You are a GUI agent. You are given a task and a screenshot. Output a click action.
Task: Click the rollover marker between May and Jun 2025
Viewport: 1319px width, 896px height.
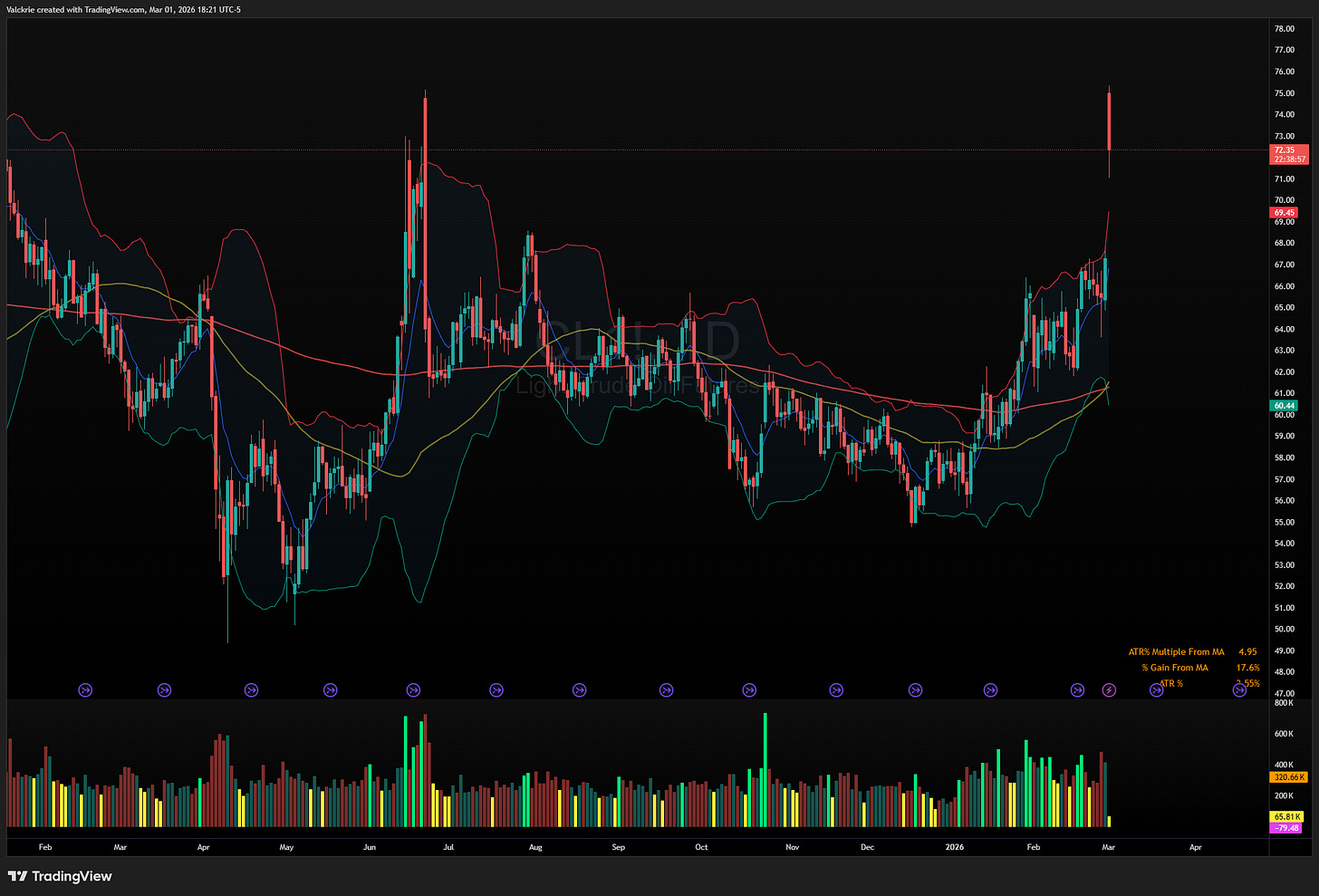tap(331, 690)
